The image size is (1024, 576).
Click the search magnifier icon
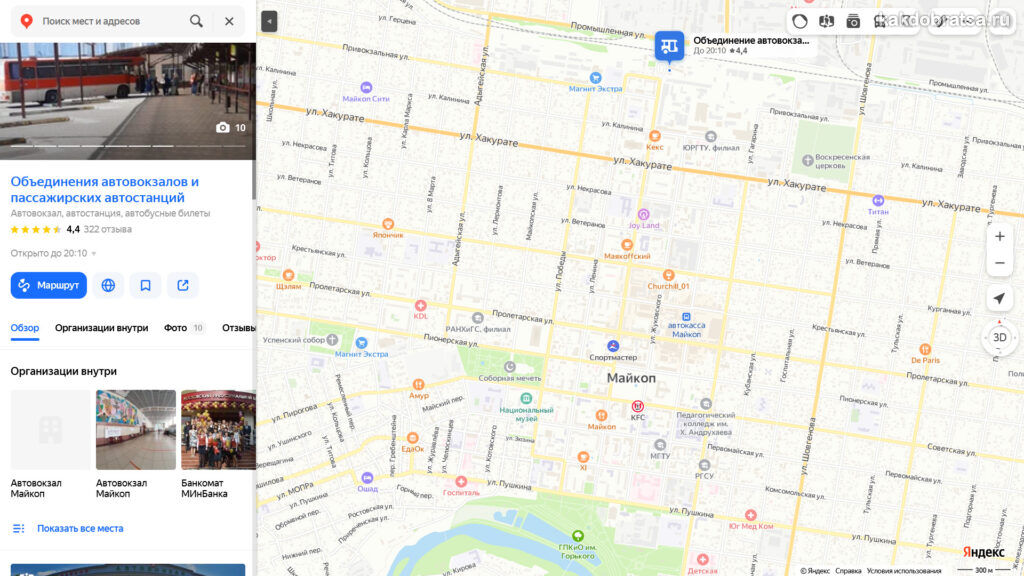point(196,21)
